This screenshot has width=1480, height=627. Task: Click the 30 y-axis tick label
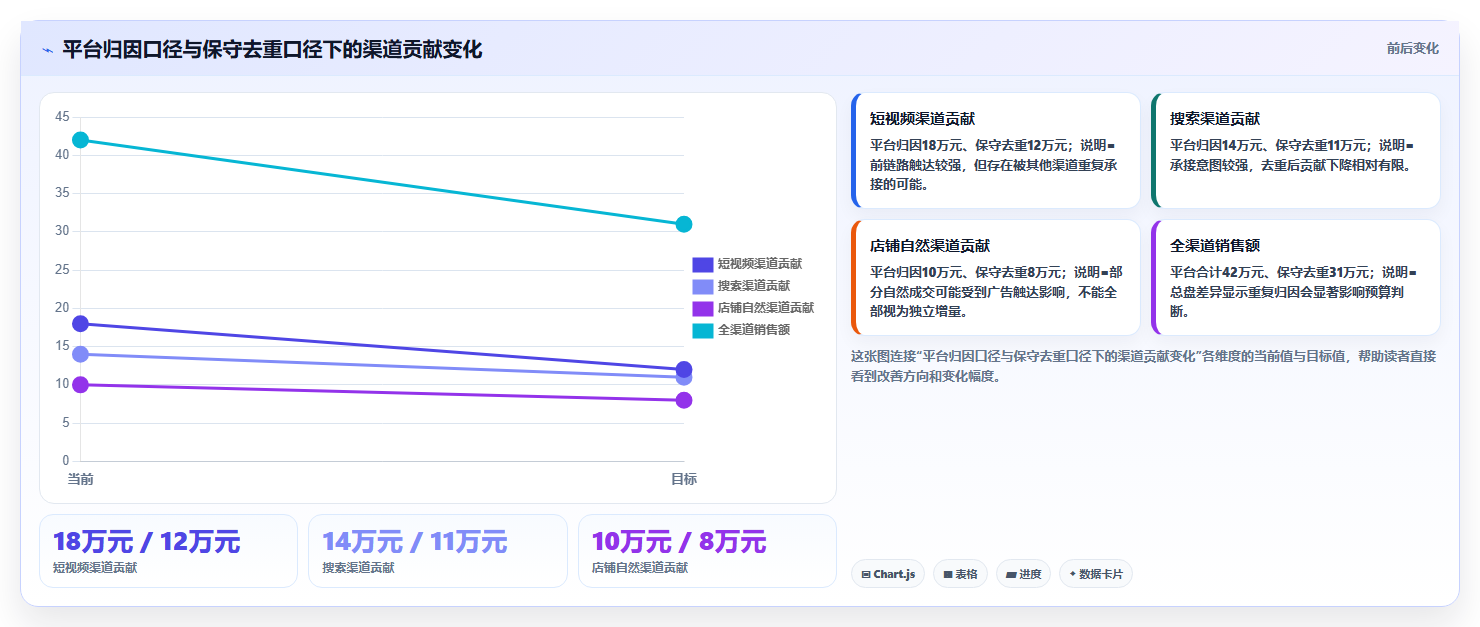[62, 231]
